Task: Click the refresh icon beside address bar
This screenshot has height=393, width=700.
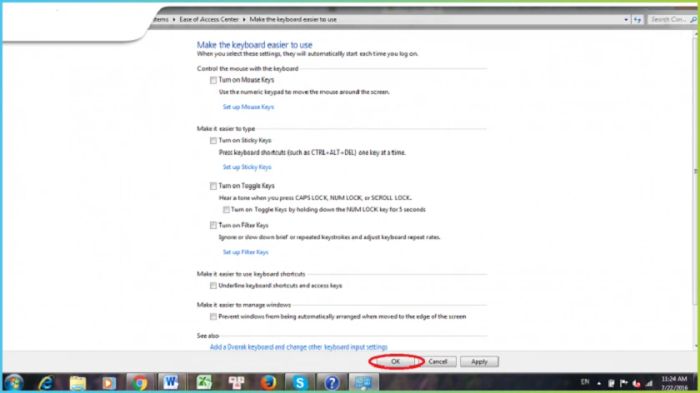Action: point(637,20)
